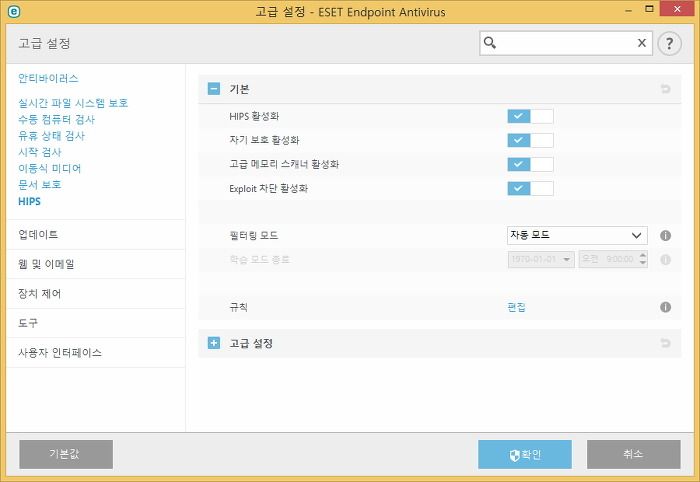
Task: Open the 안티바이러스 category
Action: tap(48, 79)
